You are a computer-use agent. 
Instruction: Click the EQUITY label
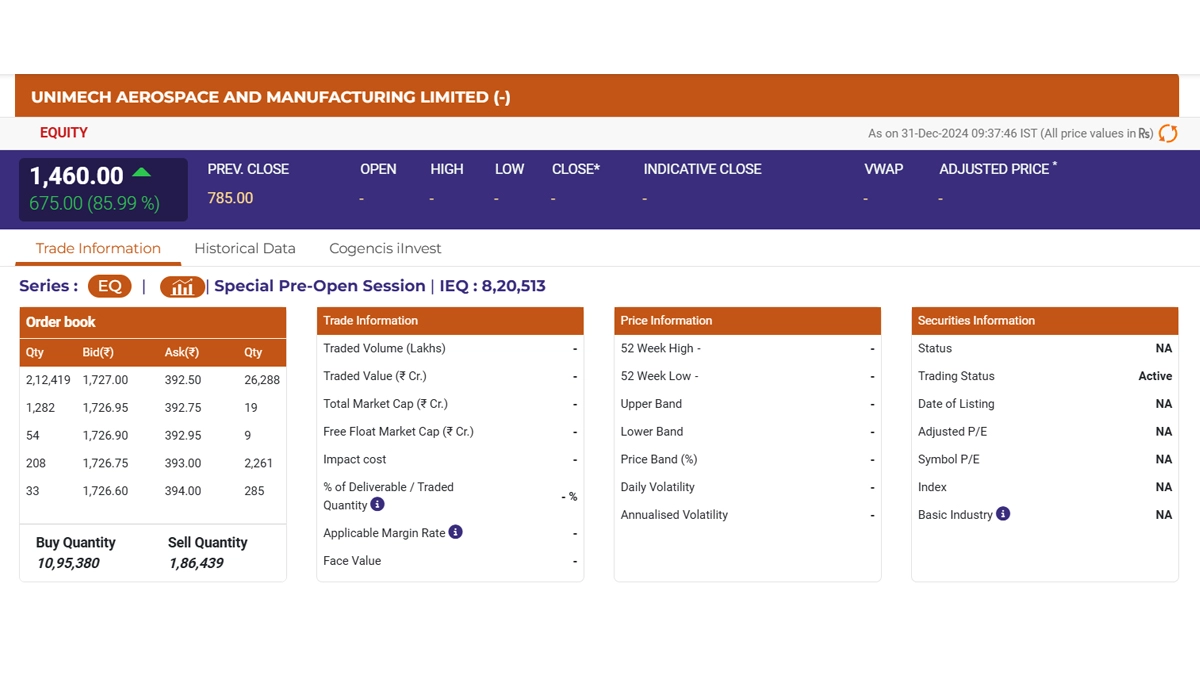coord(64,132)
